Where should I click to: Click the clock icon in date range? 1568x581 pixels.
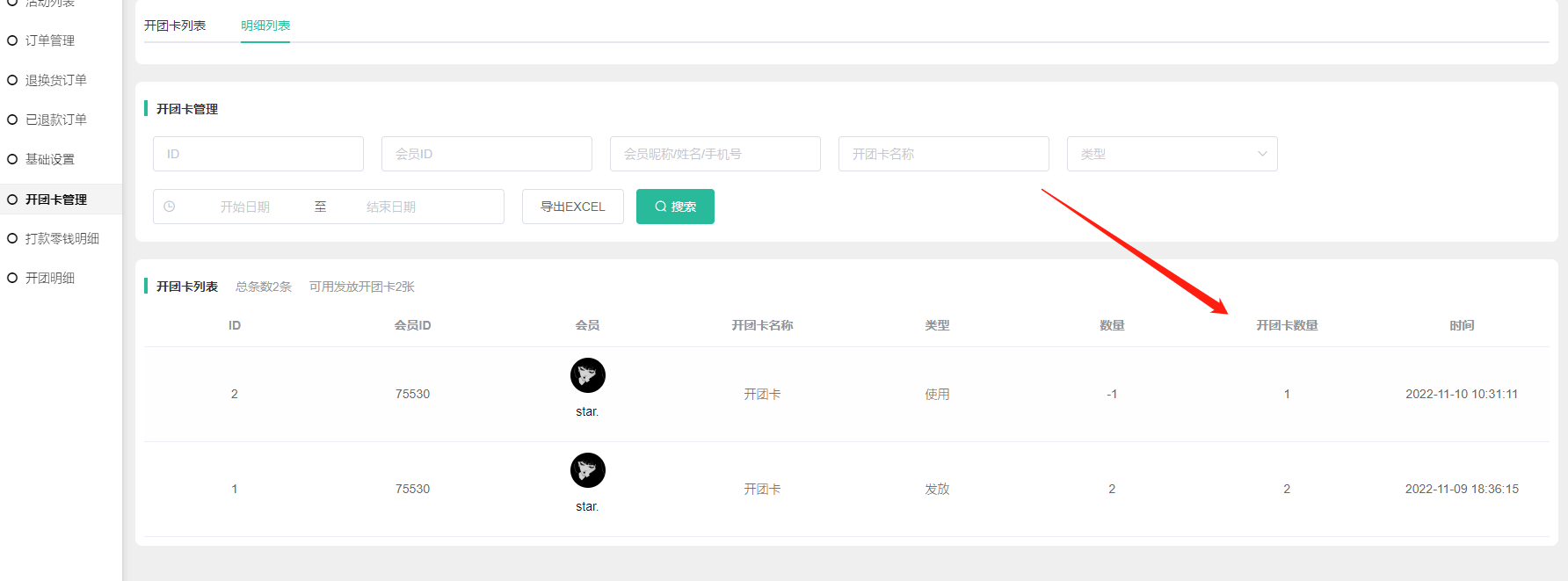tap(170, 207)
